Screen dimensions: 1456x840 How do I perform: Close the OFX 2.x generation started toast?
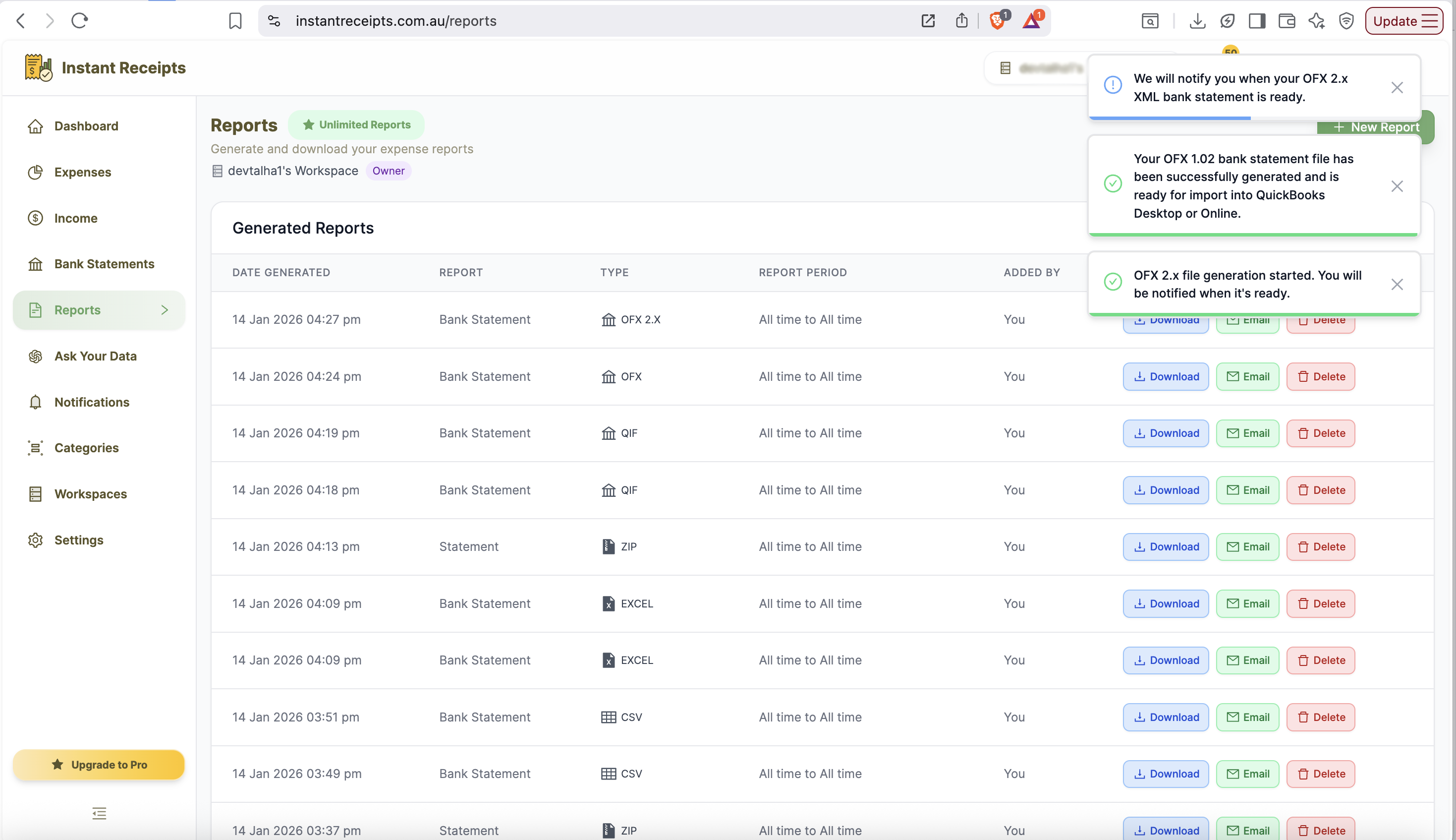(1397, 285)
